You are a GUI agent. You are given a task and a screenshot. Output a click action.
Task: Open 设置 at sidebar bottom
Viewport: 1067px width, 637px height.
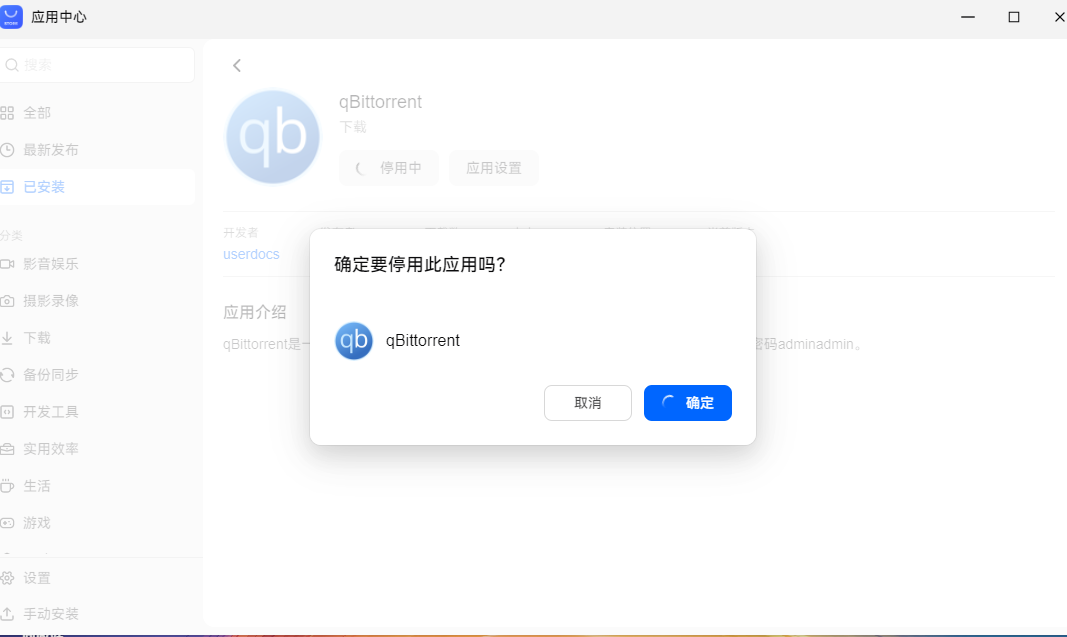point(95,578)
